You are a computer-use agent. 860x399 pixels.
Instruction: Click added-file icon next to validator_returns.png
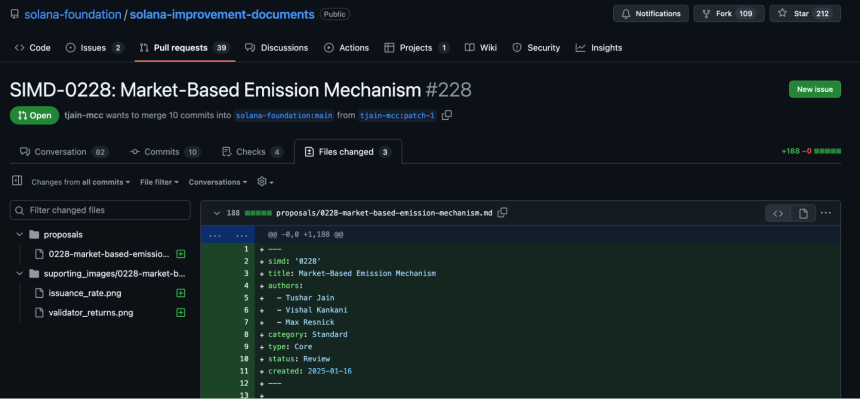180,313
